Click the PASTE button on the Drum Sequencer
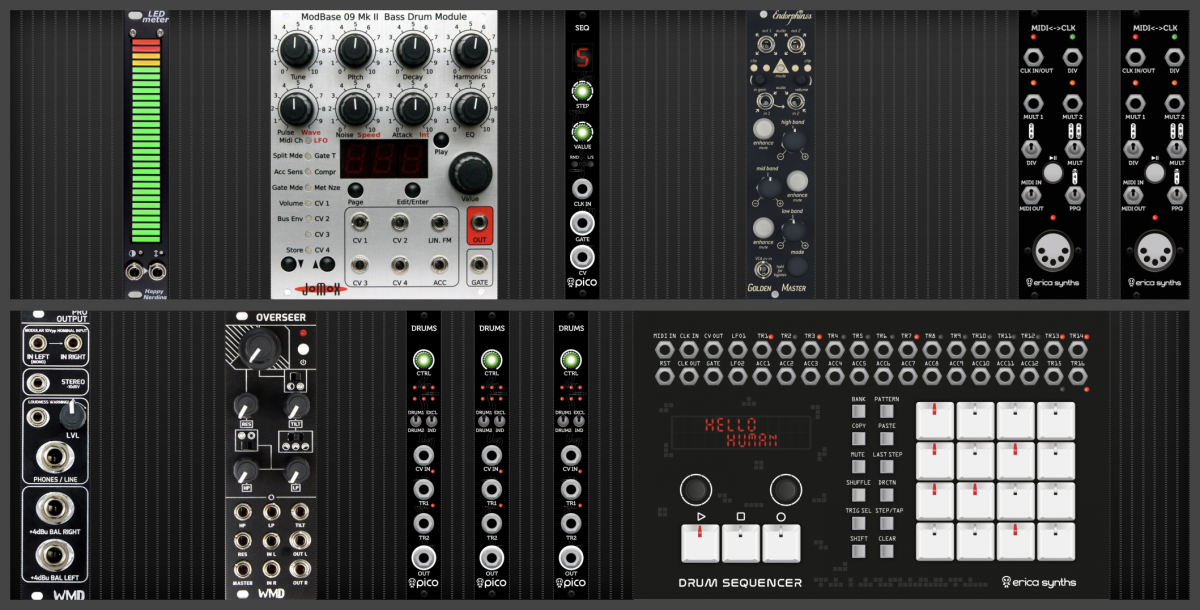The width and height of the screenshot is (1200, 610). (887, 438)
